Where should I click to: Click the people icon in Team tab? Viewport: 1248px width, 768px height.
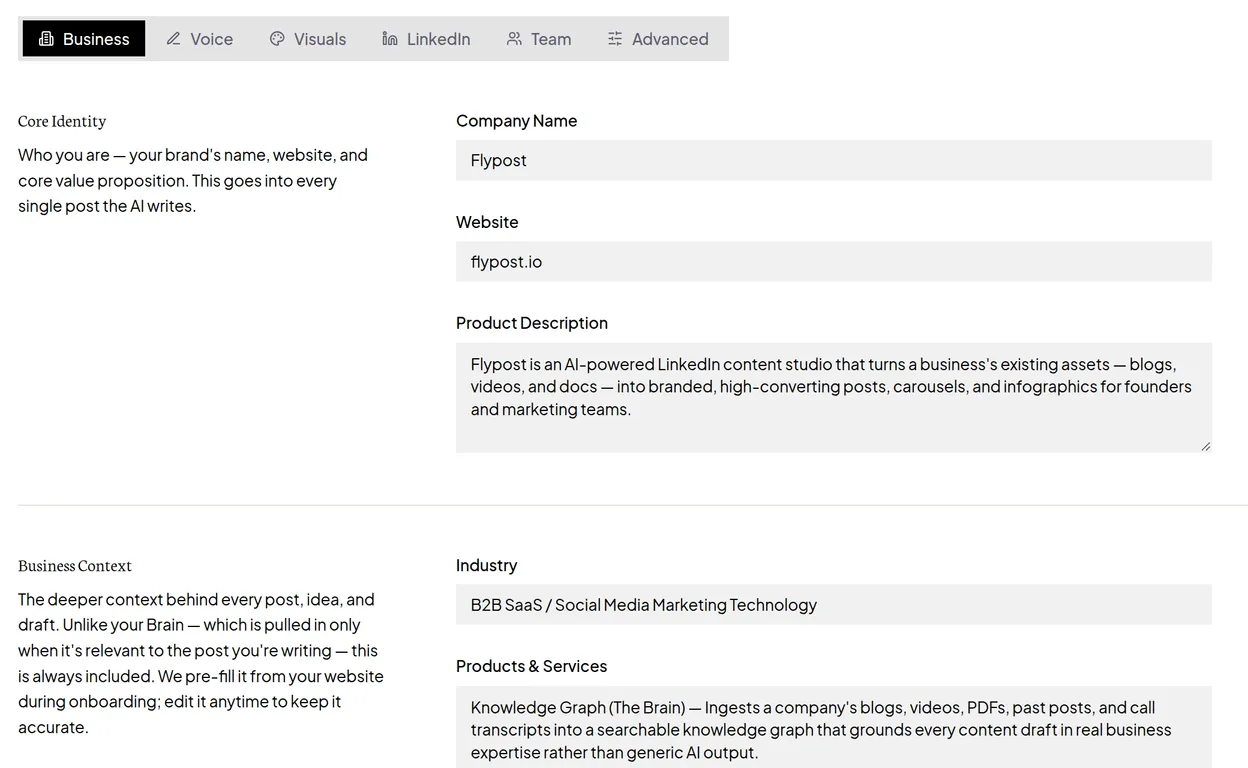pos(514,39)
